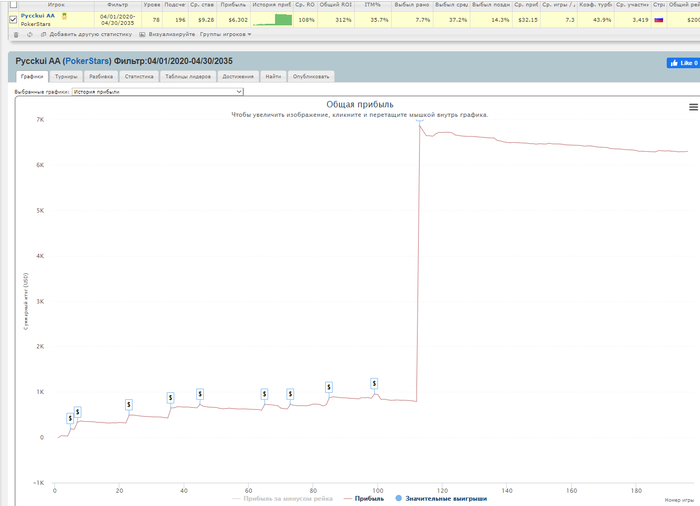The height and width of the screenshot is (506, 700).
Task: Open the Визуализируйте image tool
Action: [167, 34]
